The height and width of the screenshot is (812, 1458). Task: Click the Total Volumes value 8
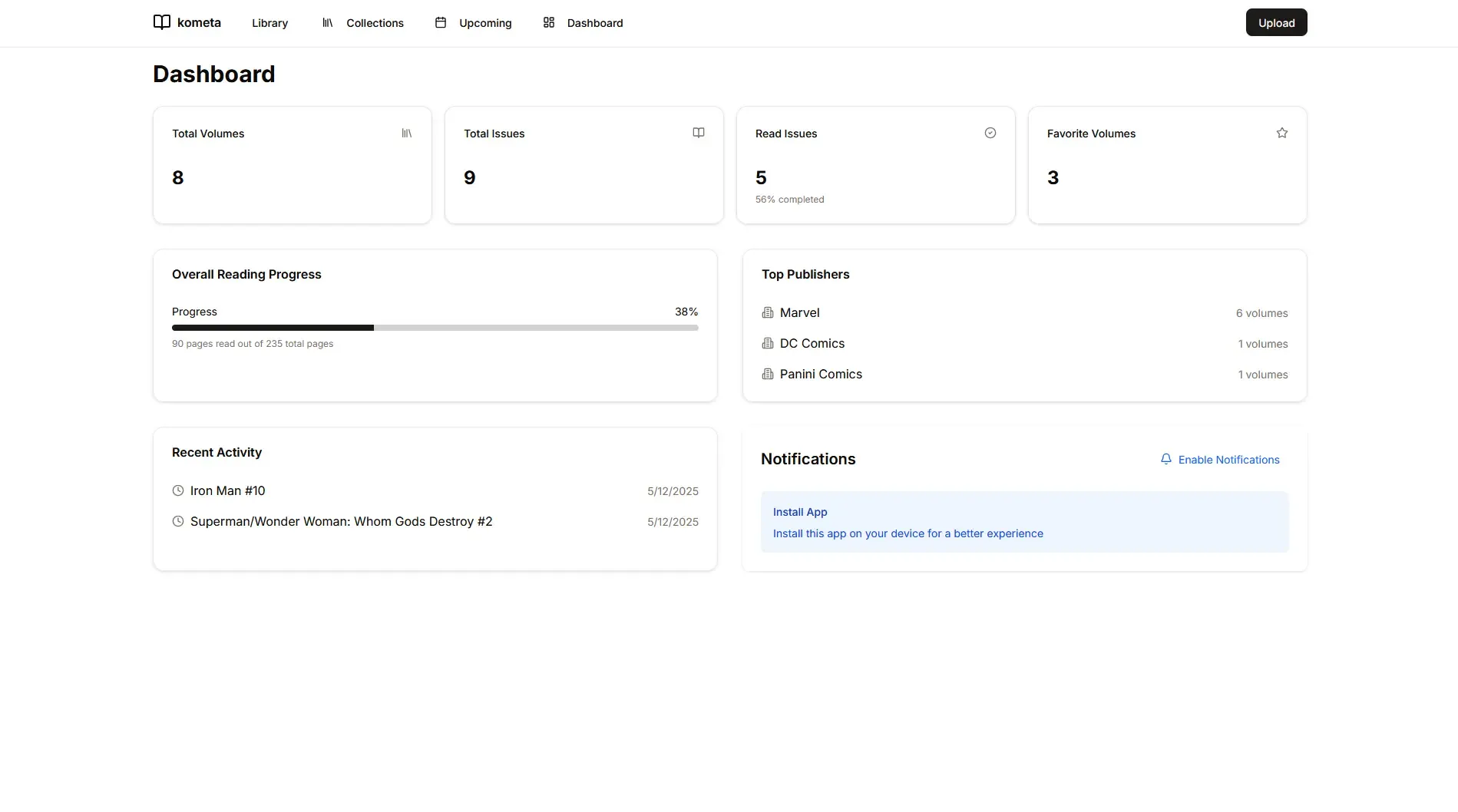point(178,178)
